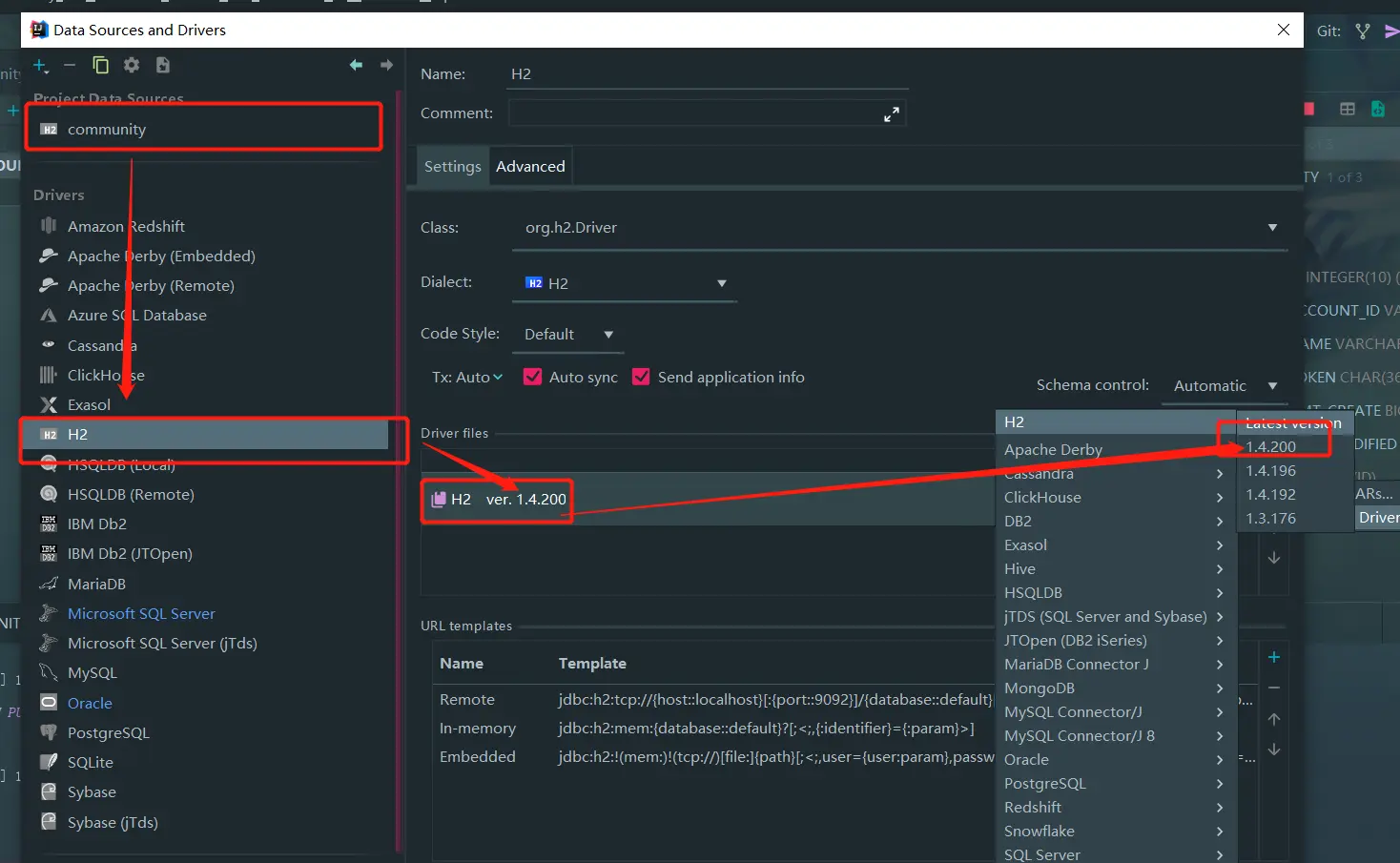Open the Git branch icon in toolbar
This screenshot has height=863, width=1400.
[x=1363, y=31]
